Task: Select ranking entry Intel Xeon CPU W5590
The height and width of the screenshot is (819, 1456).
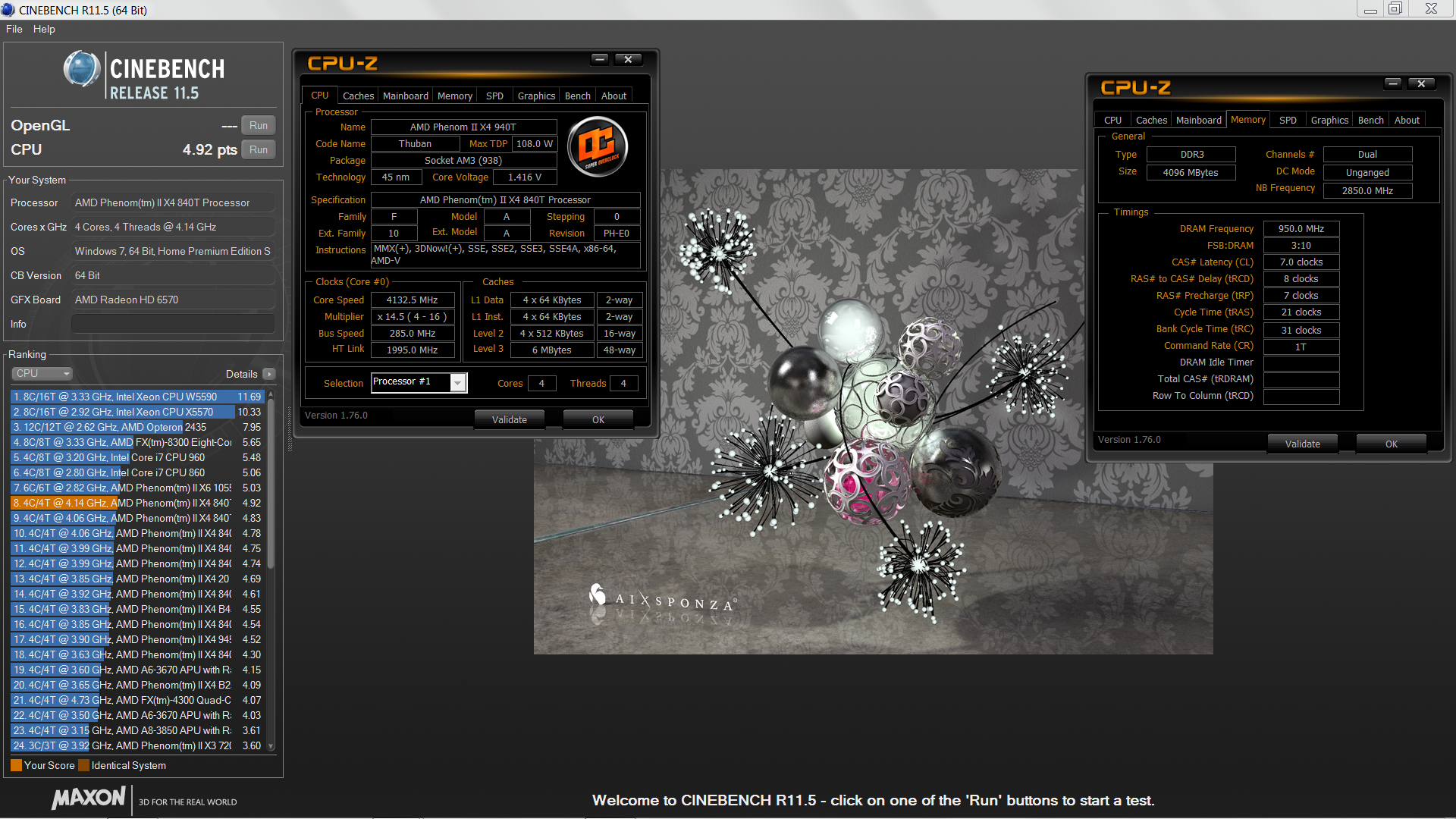Action: pyautogui.click(x=136, y=397)
